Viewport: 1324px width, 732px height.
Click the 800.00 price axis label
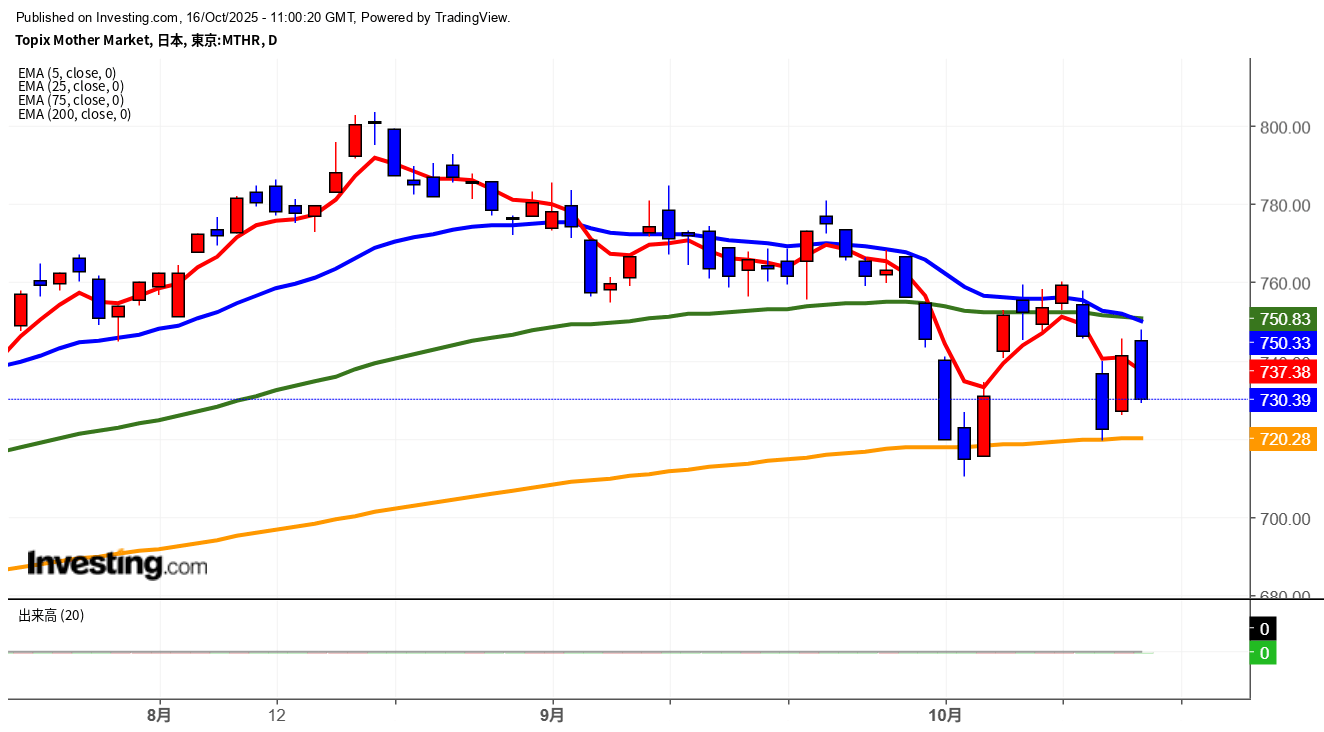pyautogui.click(x=1285, y=128)
